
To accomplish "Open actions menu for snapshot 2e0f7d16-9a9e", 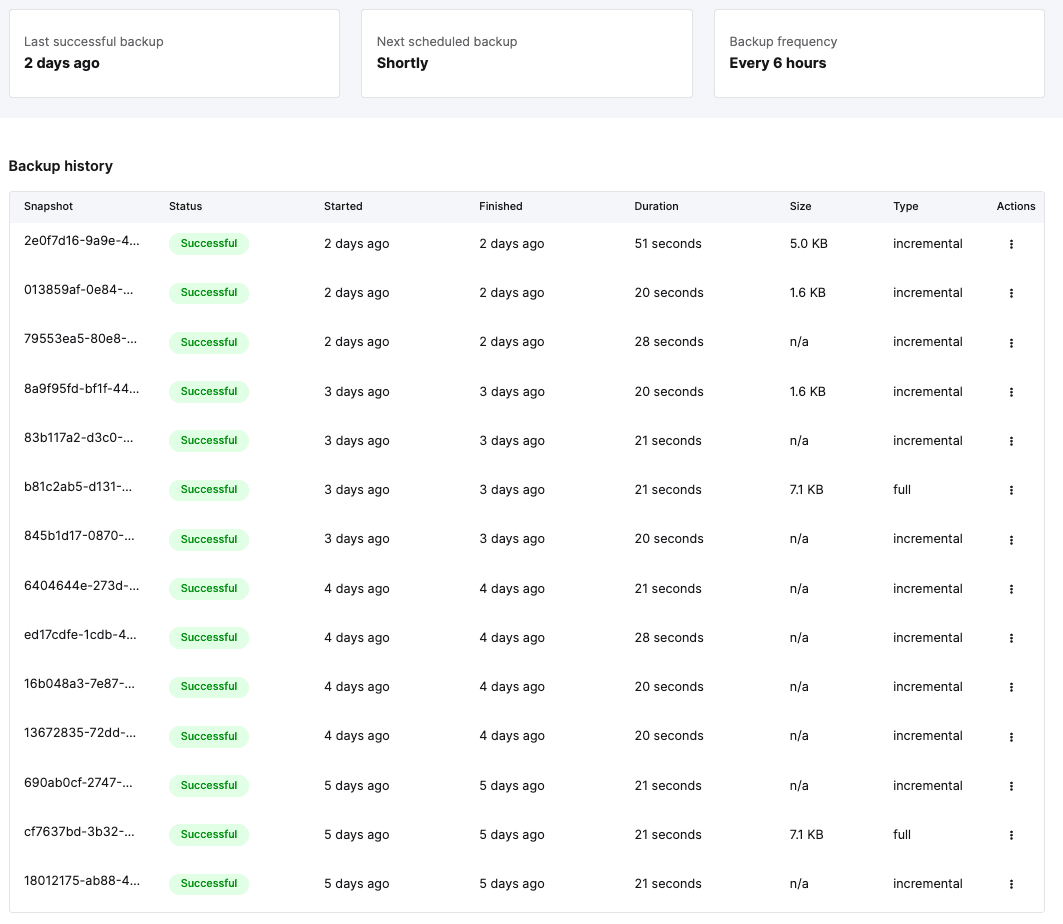I will click(1011, 244).
